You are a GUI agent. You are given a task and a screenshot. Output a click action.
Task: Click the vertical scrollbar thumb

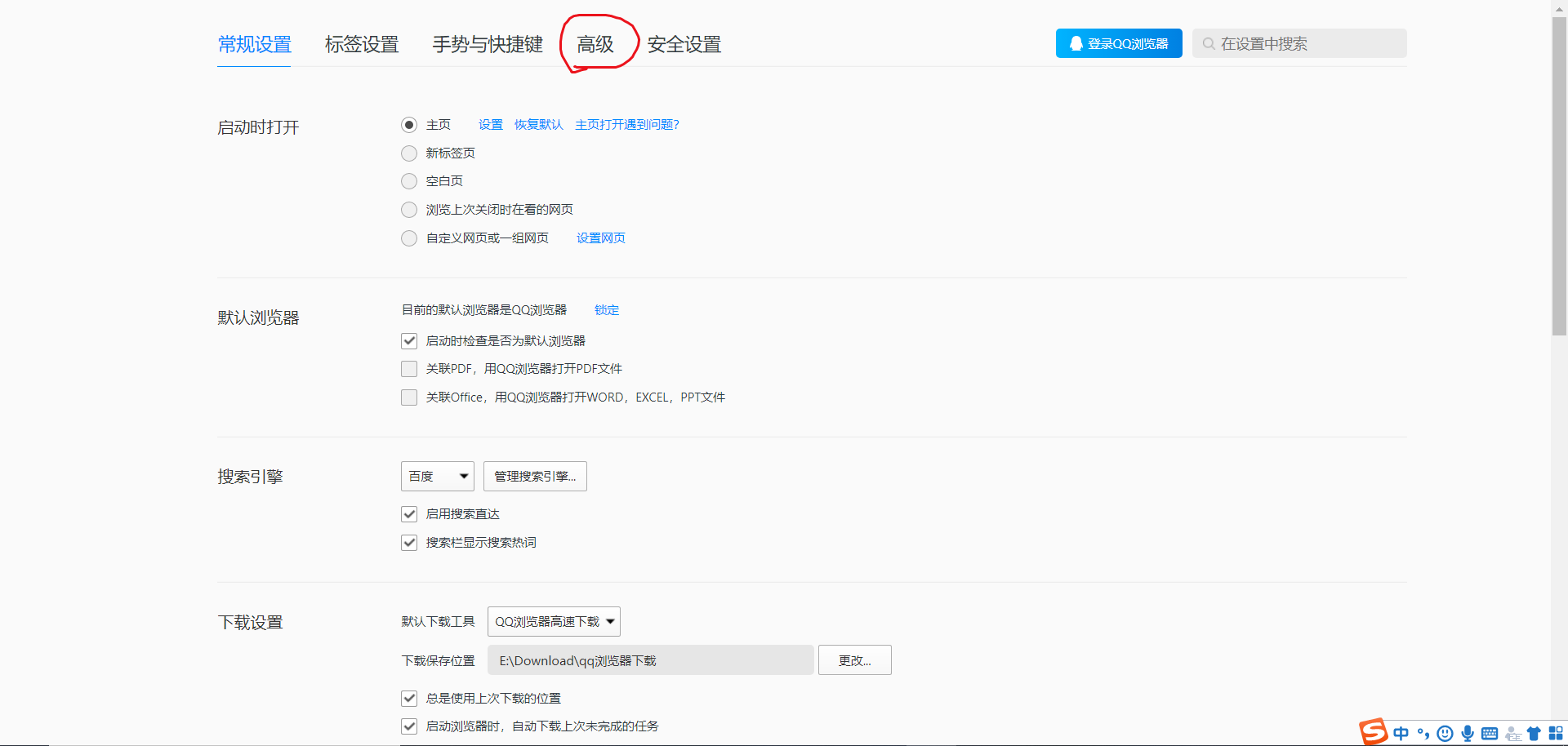pos(1559,175)
